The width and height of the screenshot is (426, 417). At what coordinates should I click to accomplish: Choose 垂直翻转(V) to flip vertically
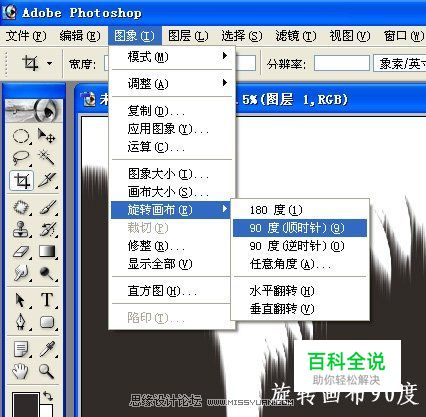click(300, 309)
